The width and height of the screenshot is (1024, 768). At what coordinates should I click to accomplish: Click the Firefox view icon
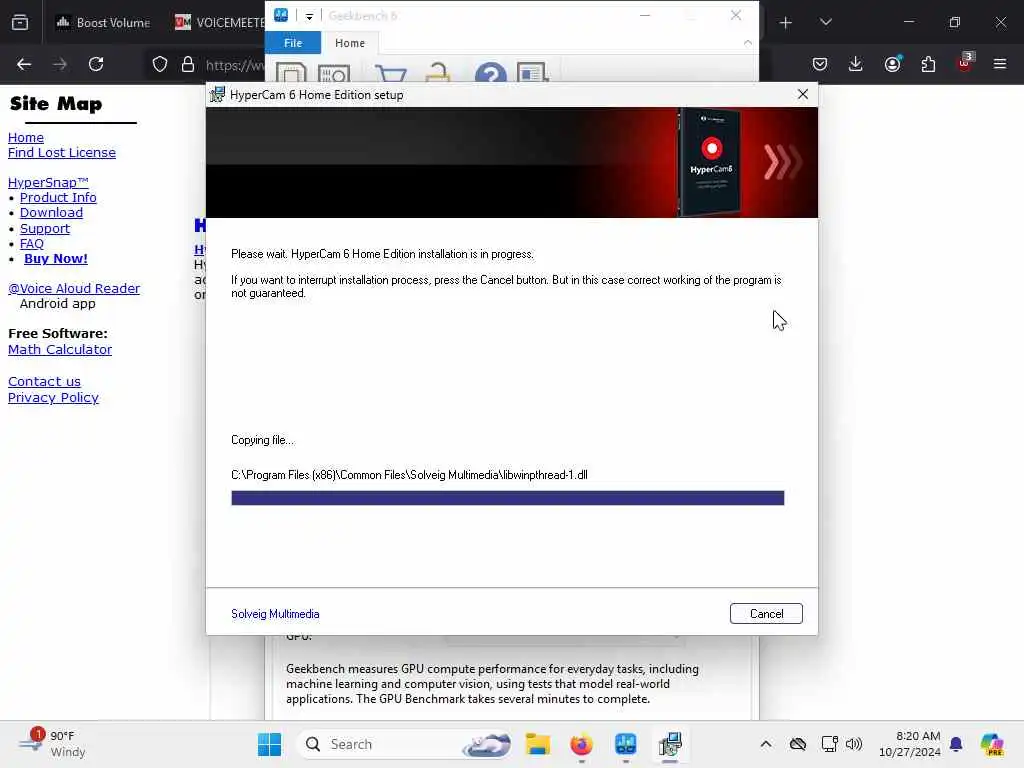20,22
